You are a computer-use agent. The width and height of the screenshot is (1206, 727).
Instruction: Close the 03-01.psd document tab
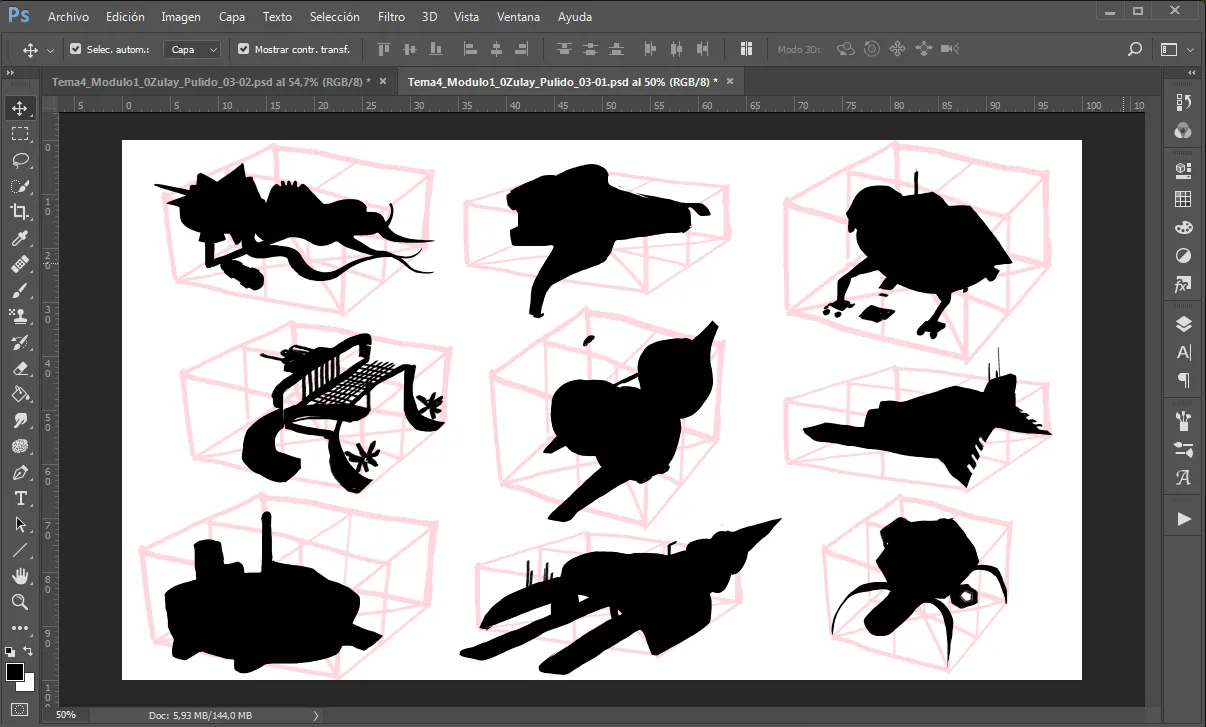point(730,81)
